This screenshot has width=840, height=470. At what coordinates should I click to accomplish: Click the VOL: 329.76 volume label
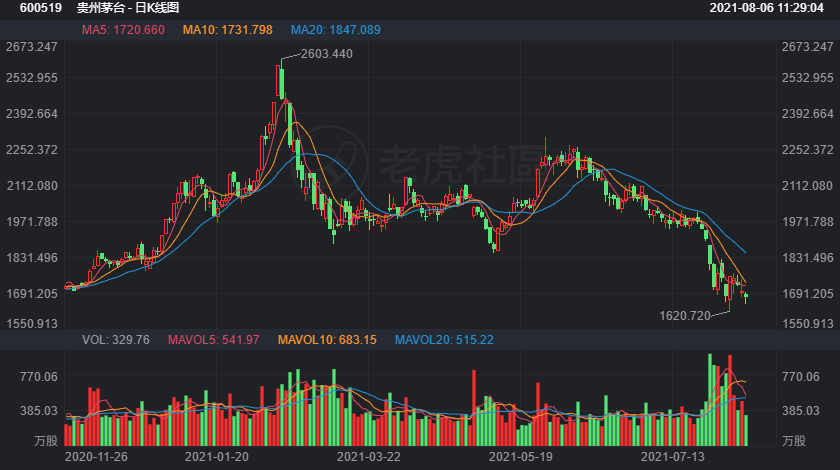click(x=116, y=340)
